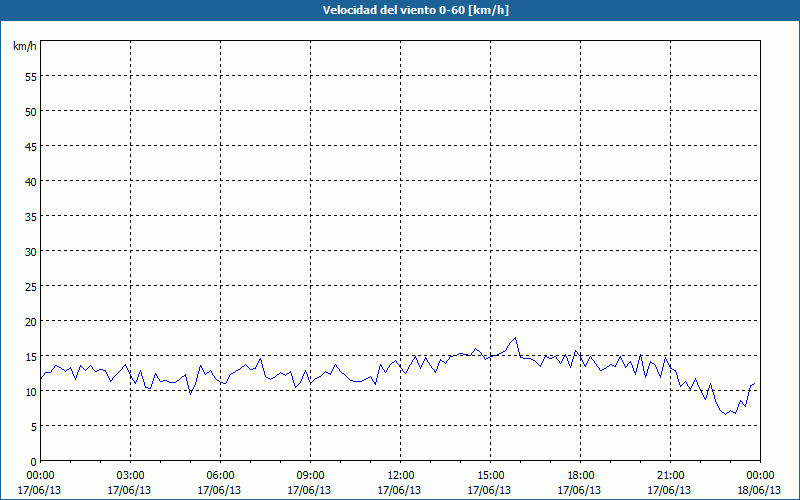Select the 10 value on the y-axis
This screenshot has width=800, height=500.
[31, 391]
